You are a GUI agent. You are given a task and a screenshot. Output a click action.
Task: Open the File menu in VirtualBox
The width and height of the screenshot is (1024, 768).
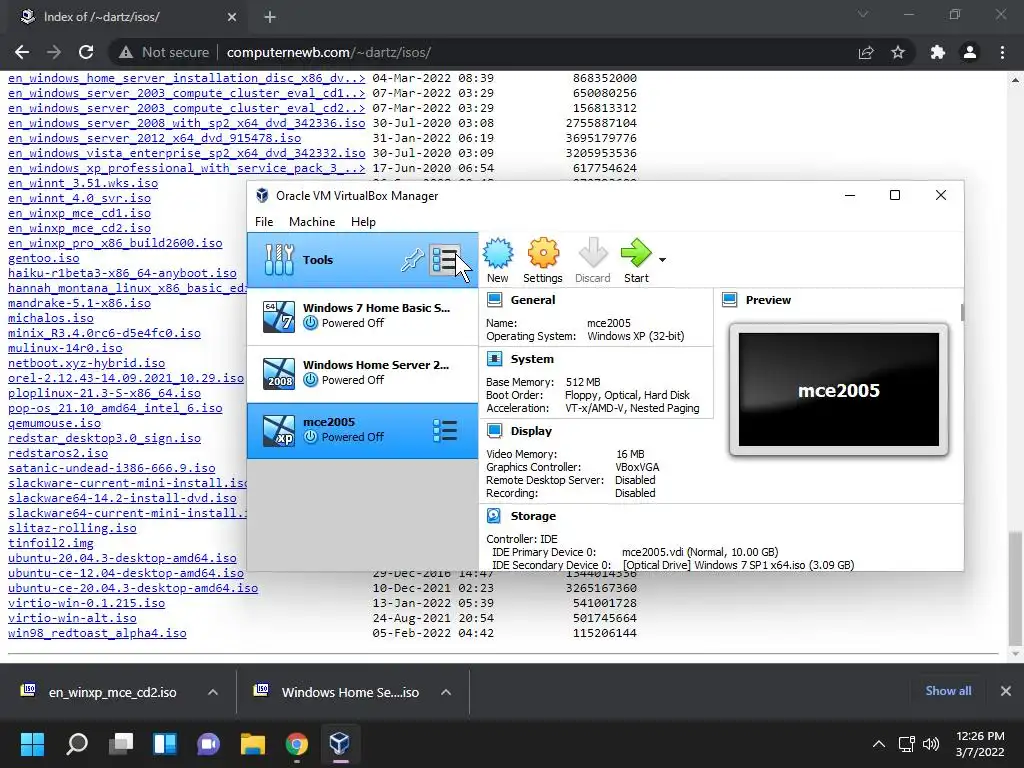pyautogui.click(x=264, y=222)
